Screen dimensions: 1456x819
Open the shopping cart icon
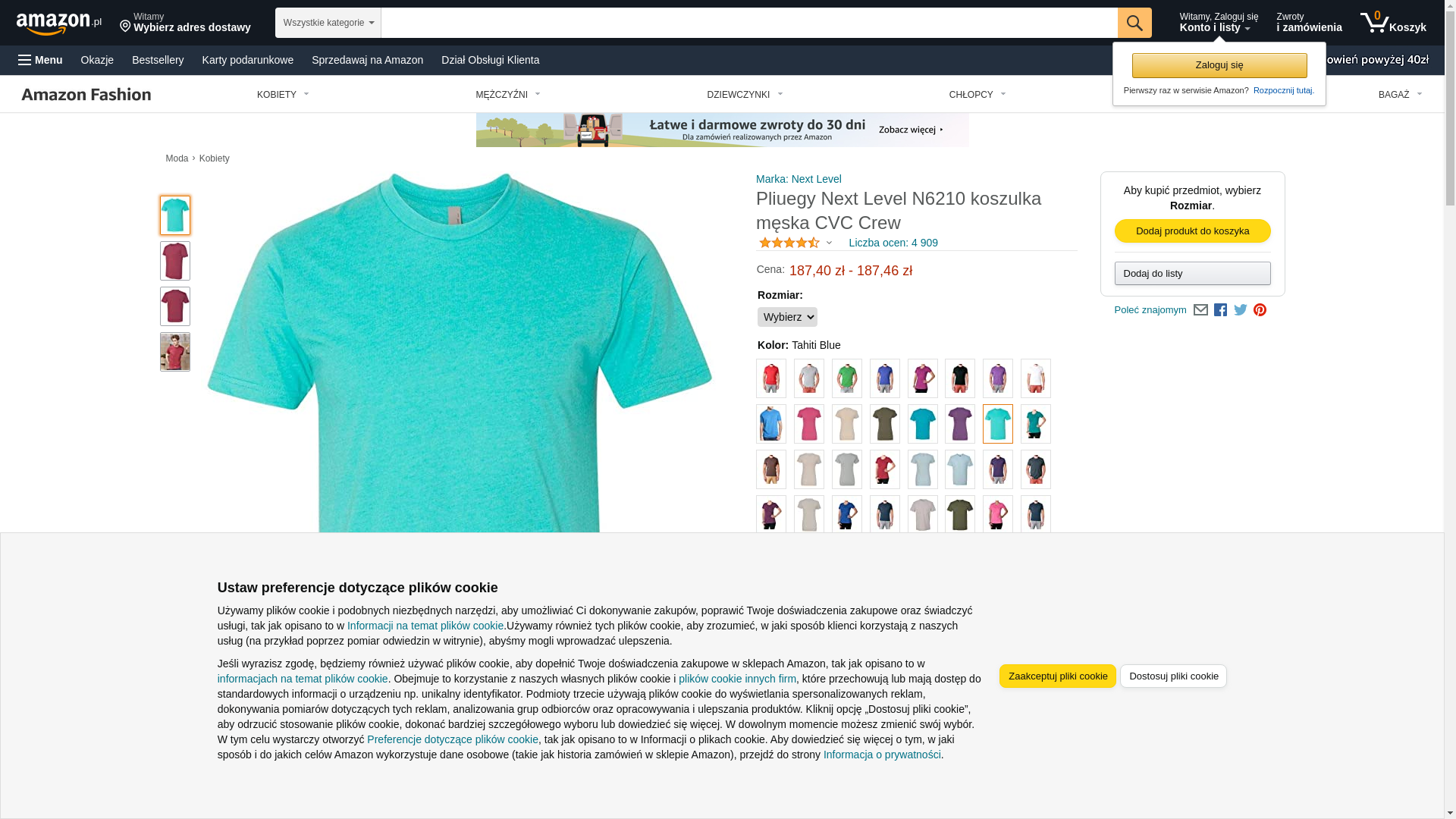click(x=1393, y=23)
